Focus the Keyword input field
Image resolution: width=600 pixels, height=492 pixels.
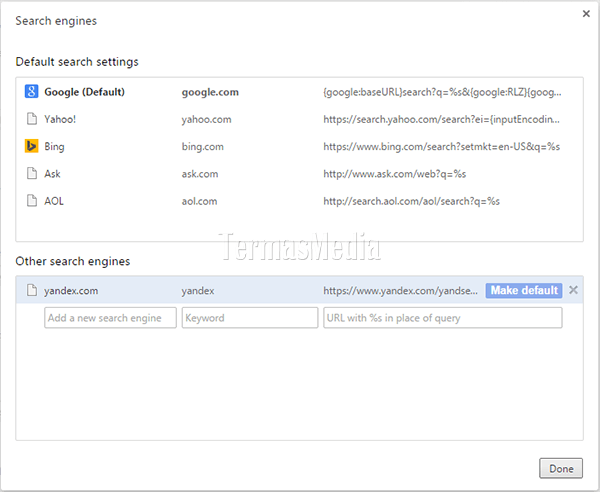click(250, 318)
